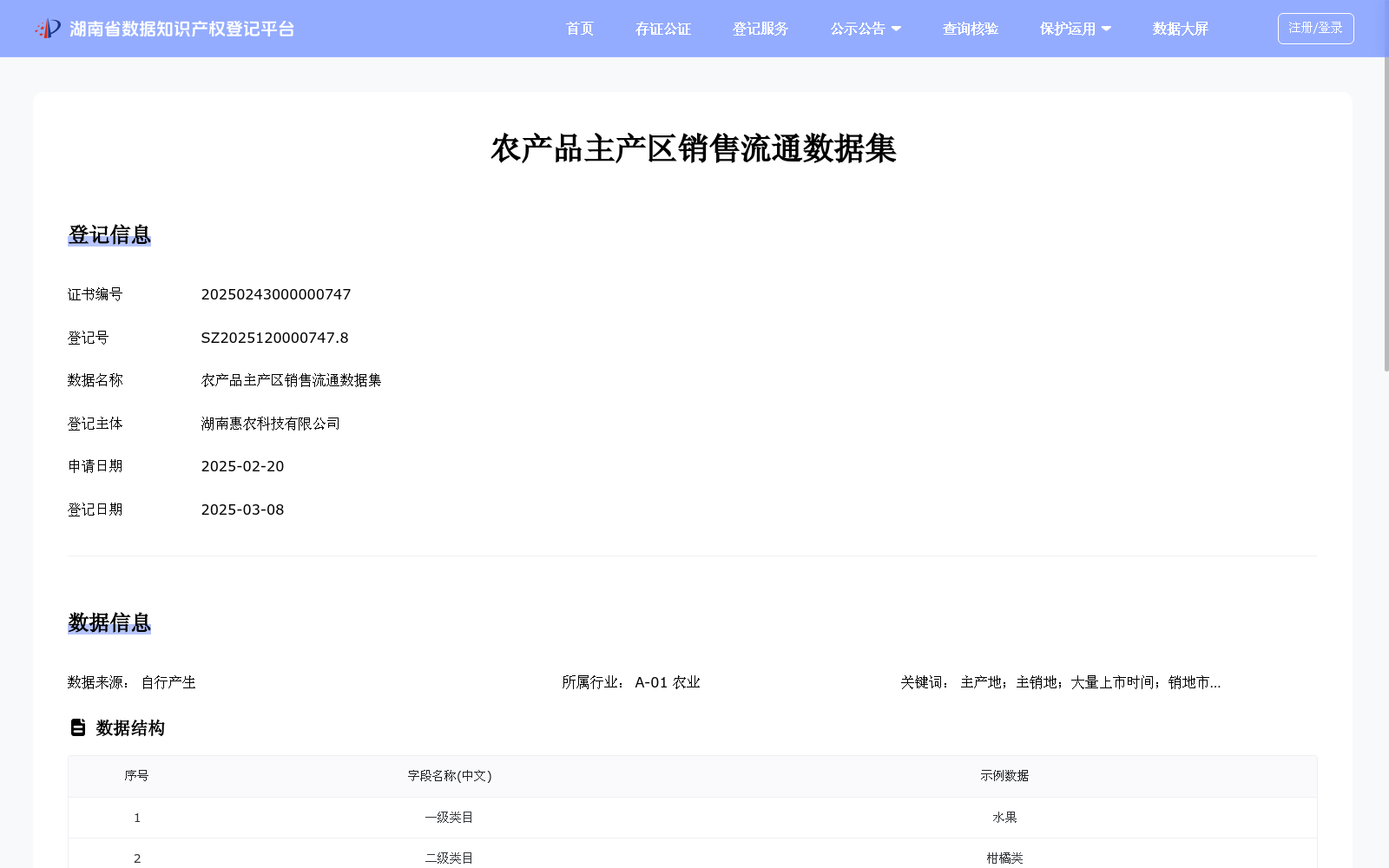Click data source value 自行产生
This screenshot has height=868, width=1389.
[x=168, y=682]
